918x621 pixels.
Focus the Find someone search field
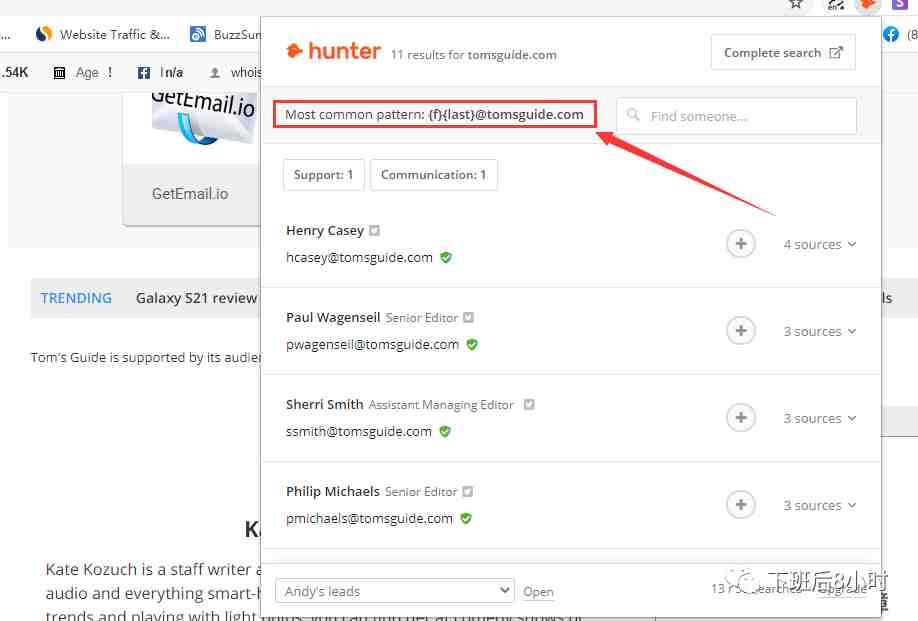[x=737, y=116]
